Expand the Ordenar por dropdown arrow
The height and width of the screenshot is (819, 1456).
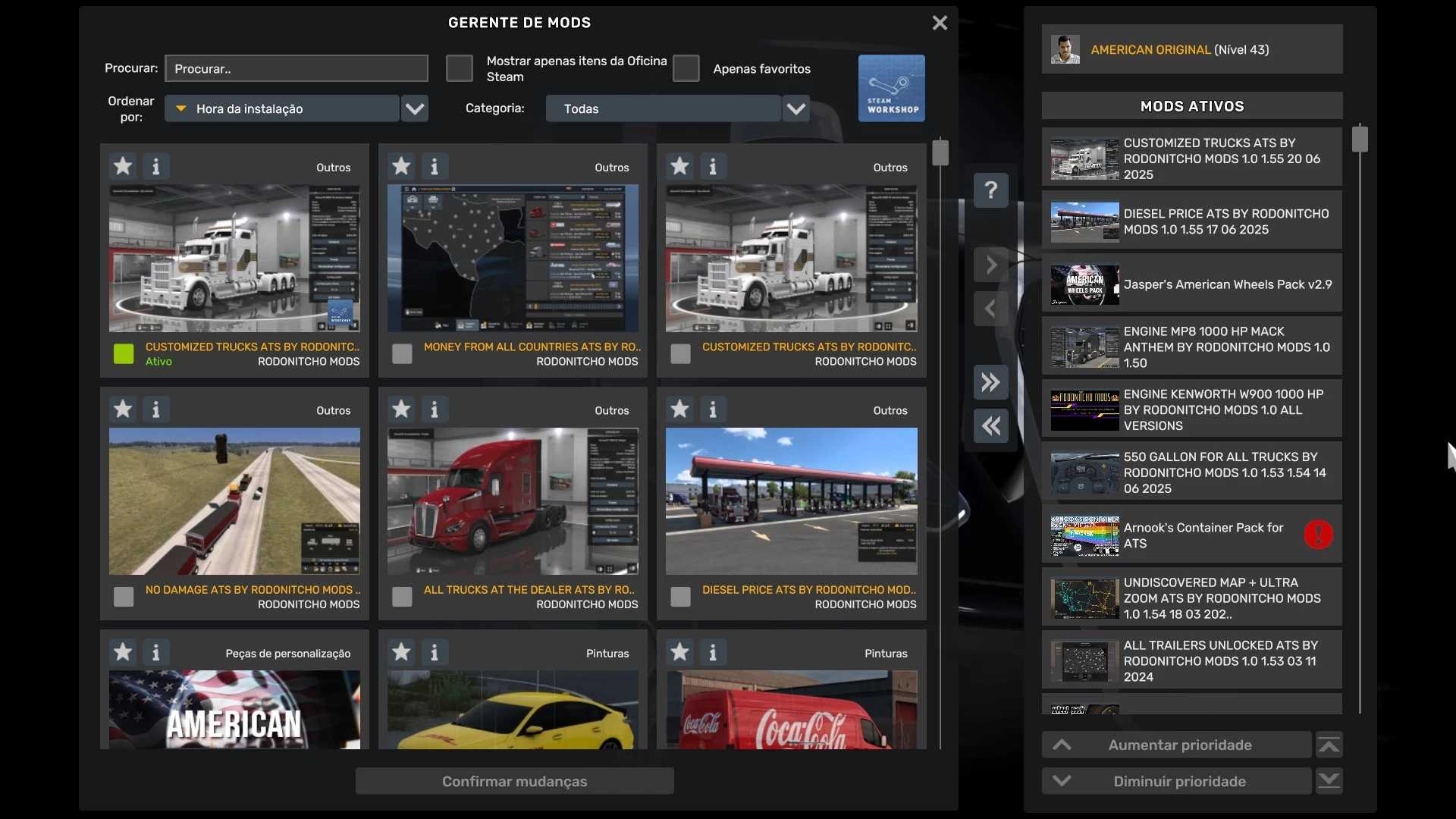[415, 108]
